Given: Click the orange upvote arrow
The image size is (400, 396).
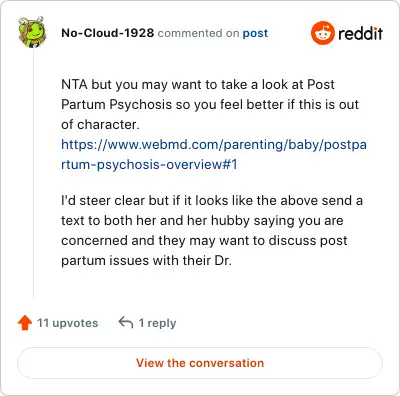Looking at the screenshot, I should coord(25,323).
